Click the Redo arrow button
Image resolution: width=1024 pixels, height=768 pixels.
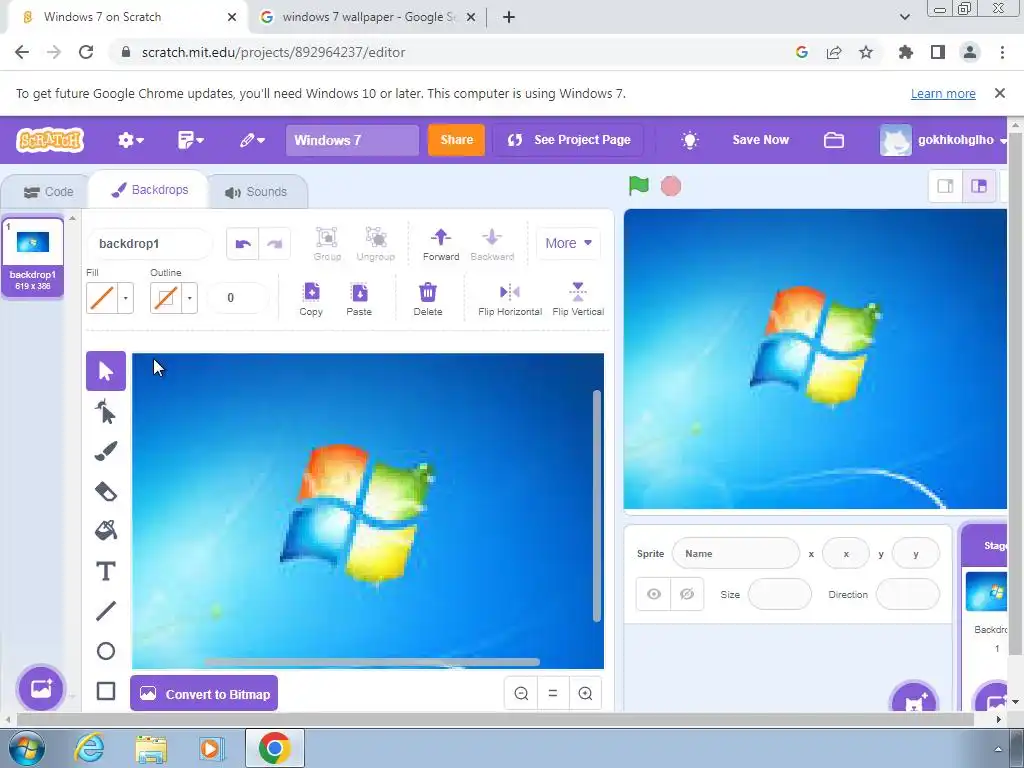[274, 244]
